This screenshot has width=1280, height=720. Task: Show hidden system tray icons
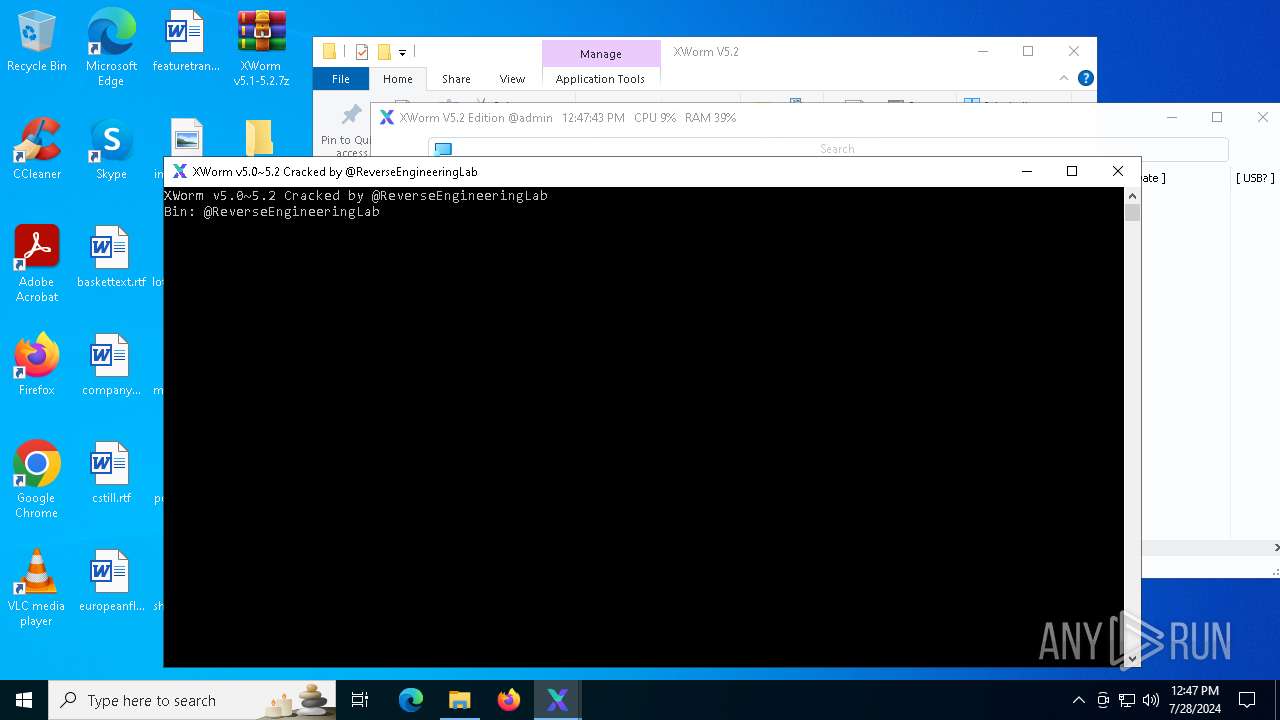click(x=1078, y=700)
